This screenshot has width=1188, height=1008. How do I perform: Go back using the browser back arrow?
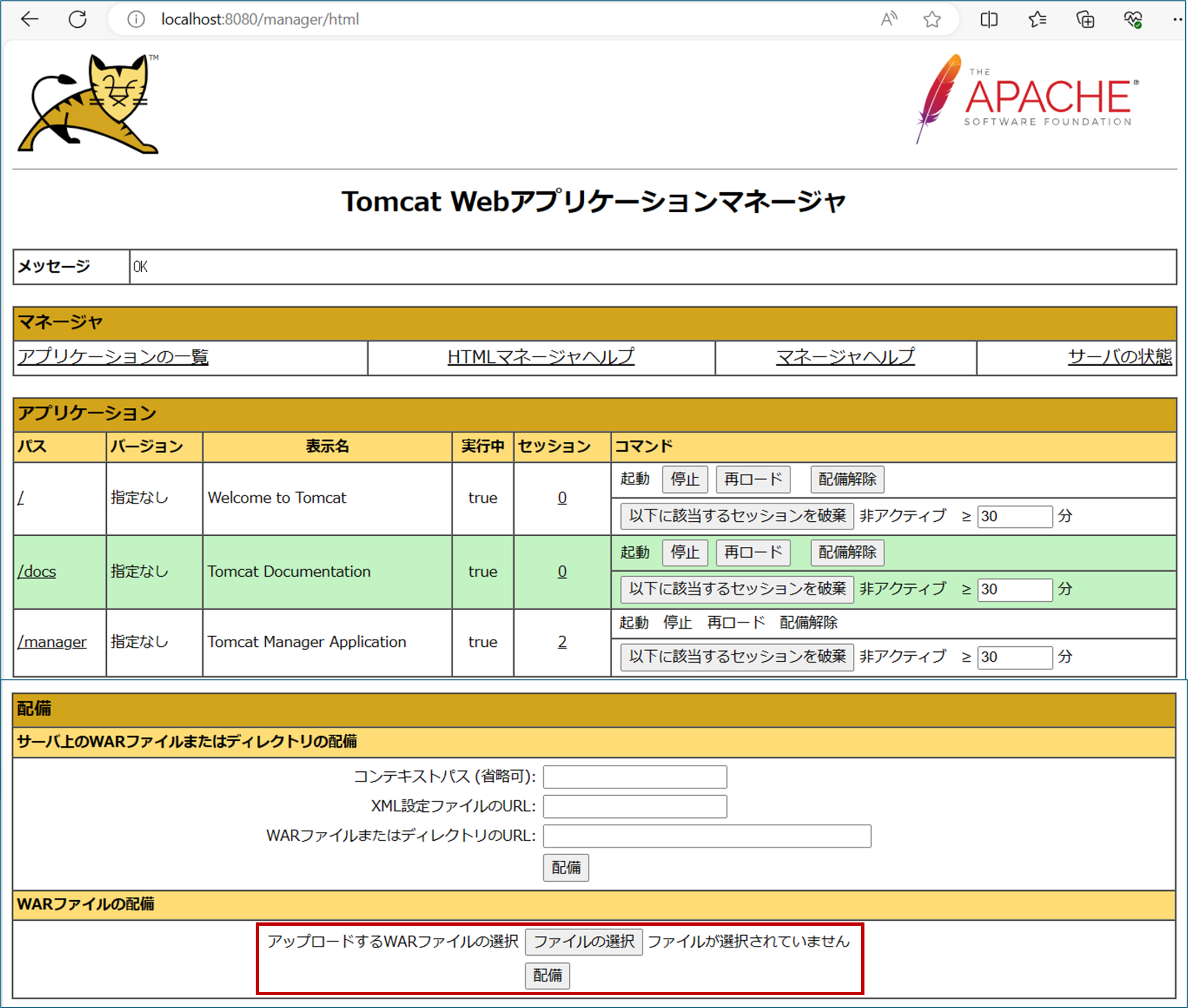pos(29,19)
